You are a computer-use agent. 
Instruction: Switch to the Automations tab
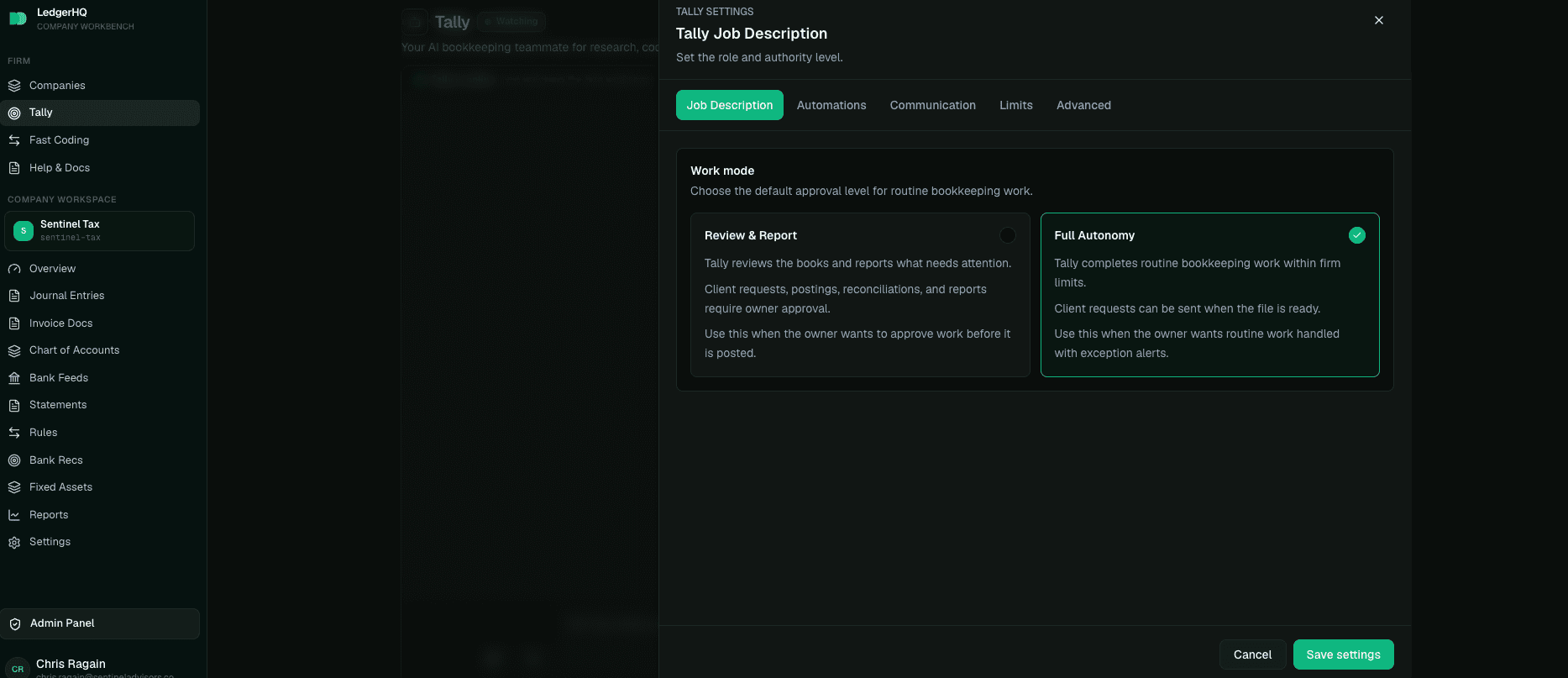pyautogui.click(x=831, y=105)
